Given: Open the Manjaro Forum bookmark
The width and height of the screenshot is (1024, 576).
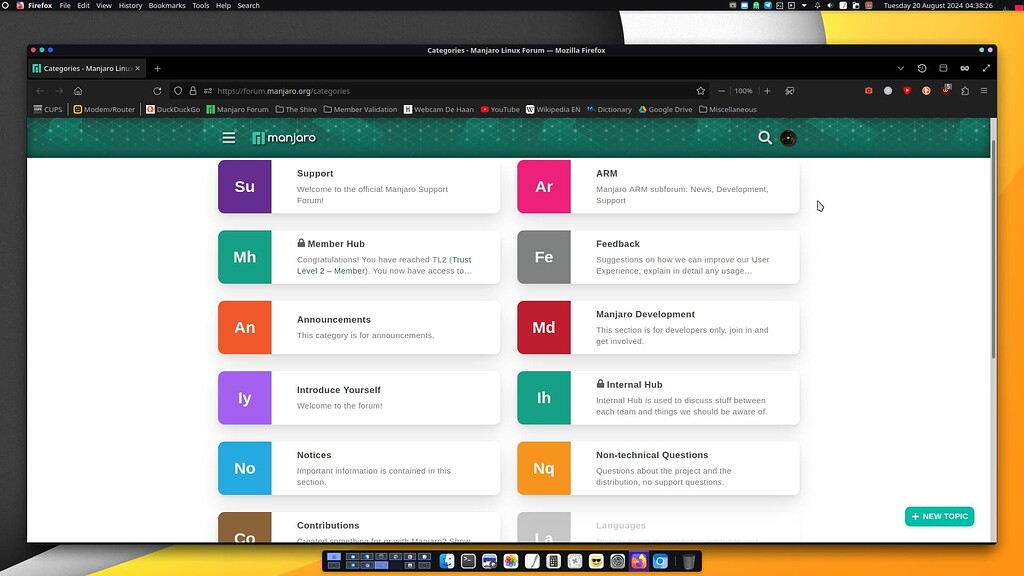Looking at the screenshot, I should (x=237, y=109).
